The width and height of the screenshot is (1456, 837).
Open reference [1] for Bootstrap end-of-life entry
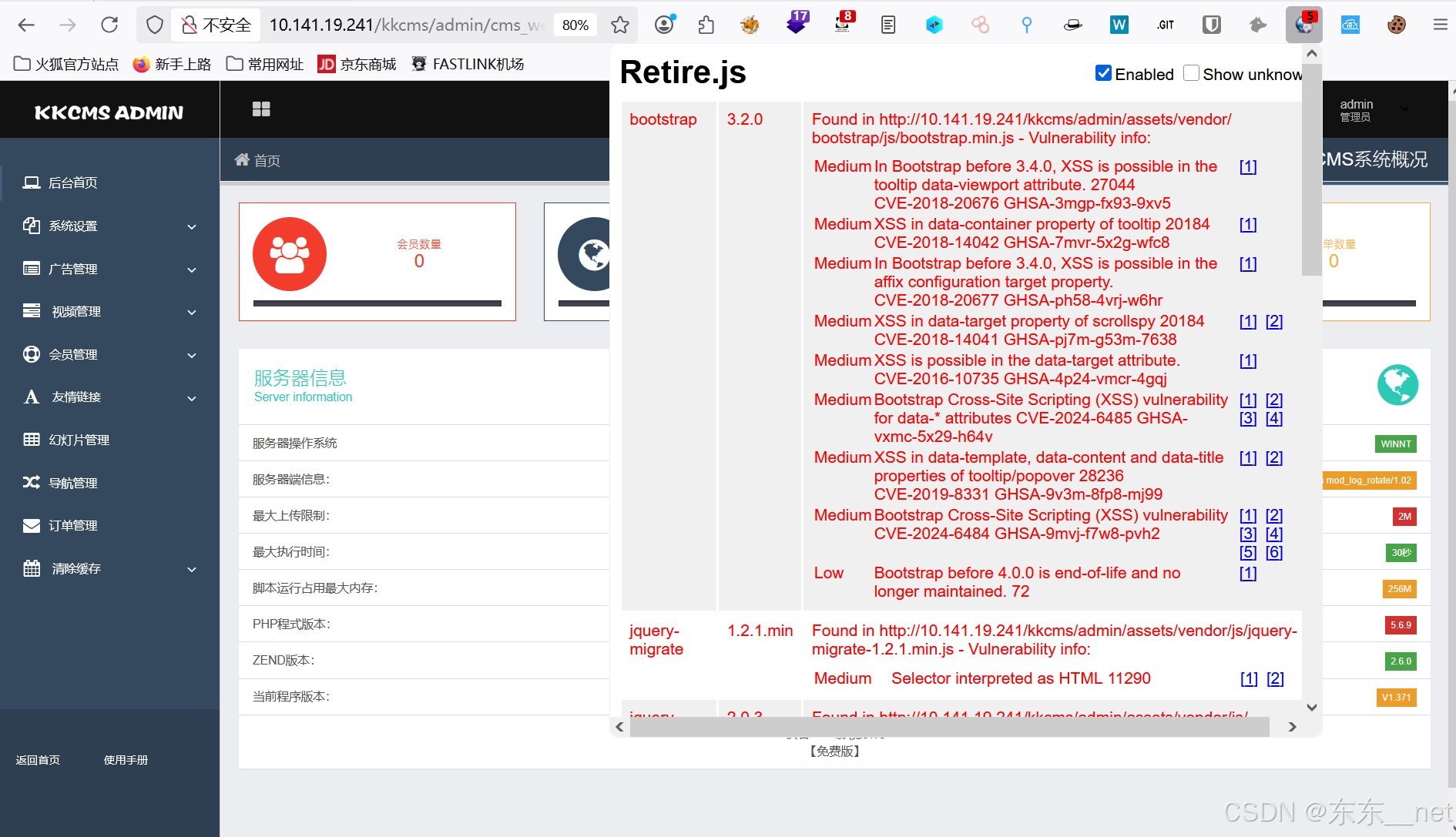[1248, 573]
